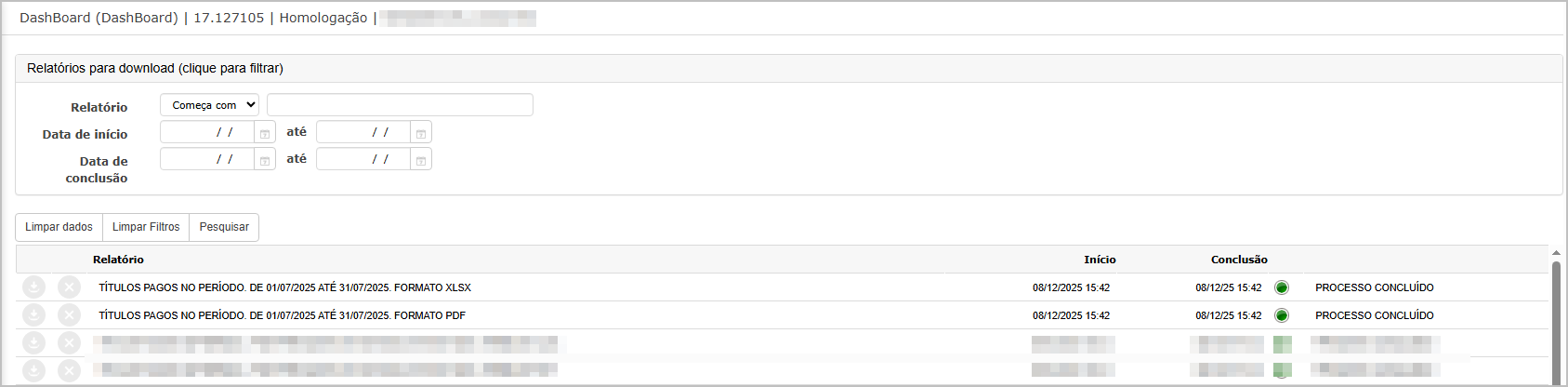Screen dimensions: 1568x387
Task: Click green status indicator of XLSX report
Action: click(1282, 287)
